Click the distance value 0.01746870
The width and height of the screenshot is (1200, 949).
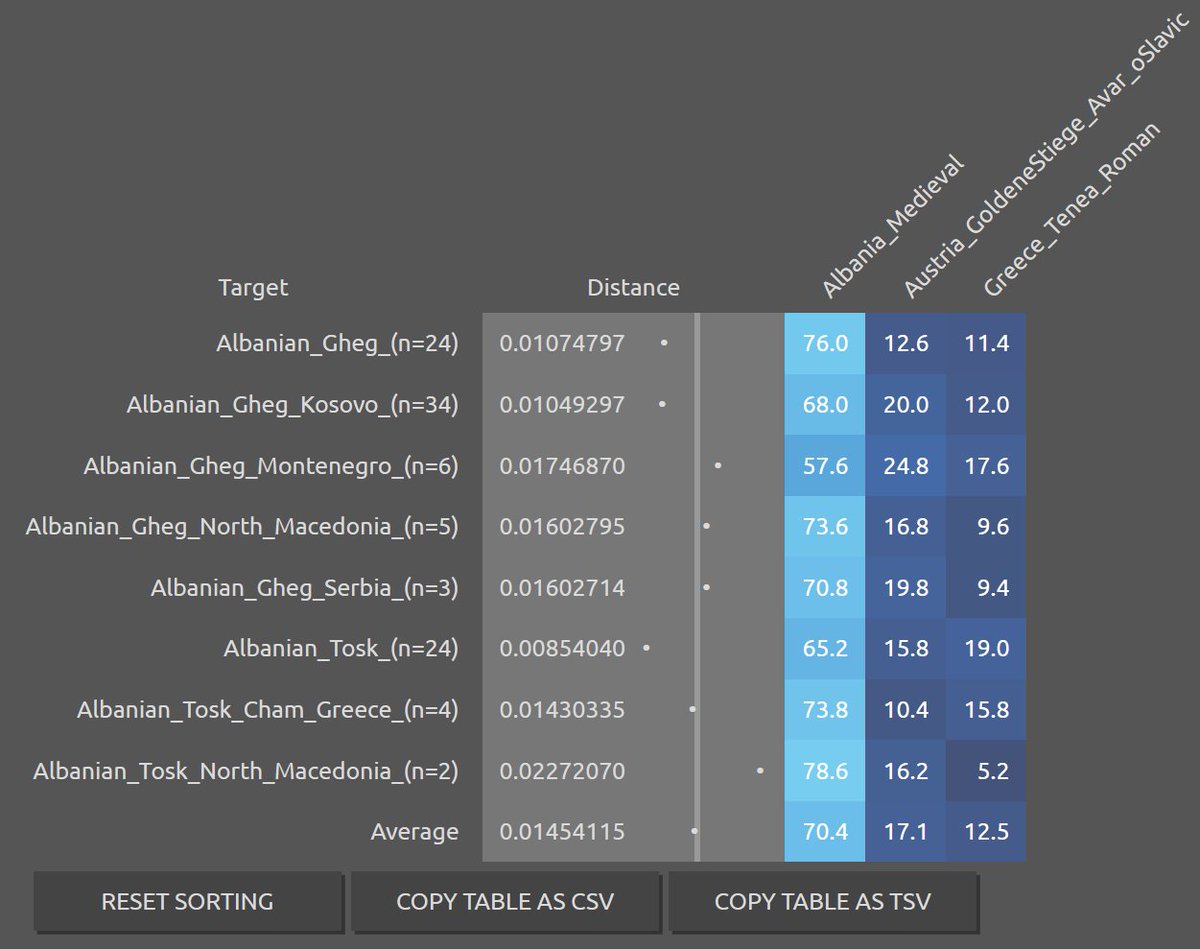click(562, 466)
